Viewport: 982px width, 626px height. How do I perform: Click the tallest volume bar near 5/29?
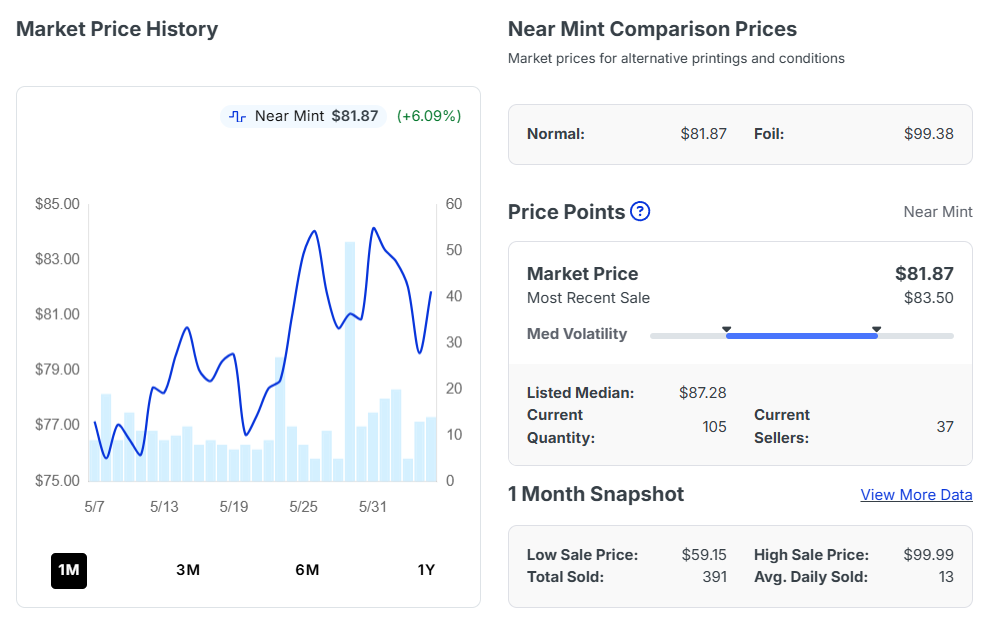pos(349,361)
